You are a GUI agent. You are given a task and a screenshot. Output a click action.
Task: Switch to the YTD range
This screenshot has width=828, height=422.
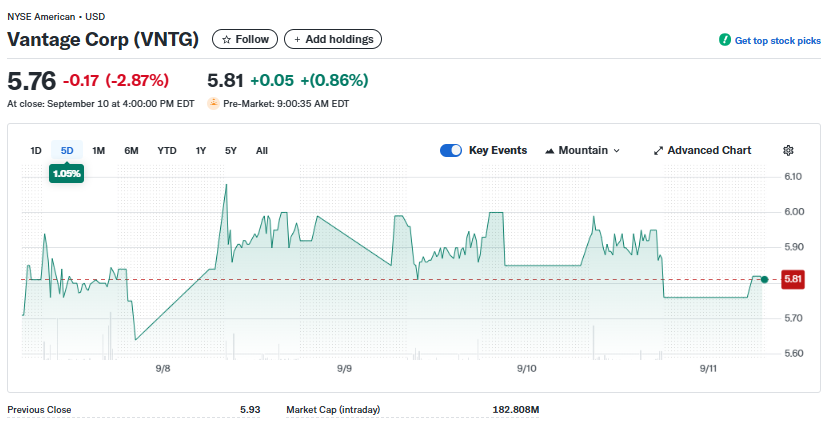click(x=167, y=151)
